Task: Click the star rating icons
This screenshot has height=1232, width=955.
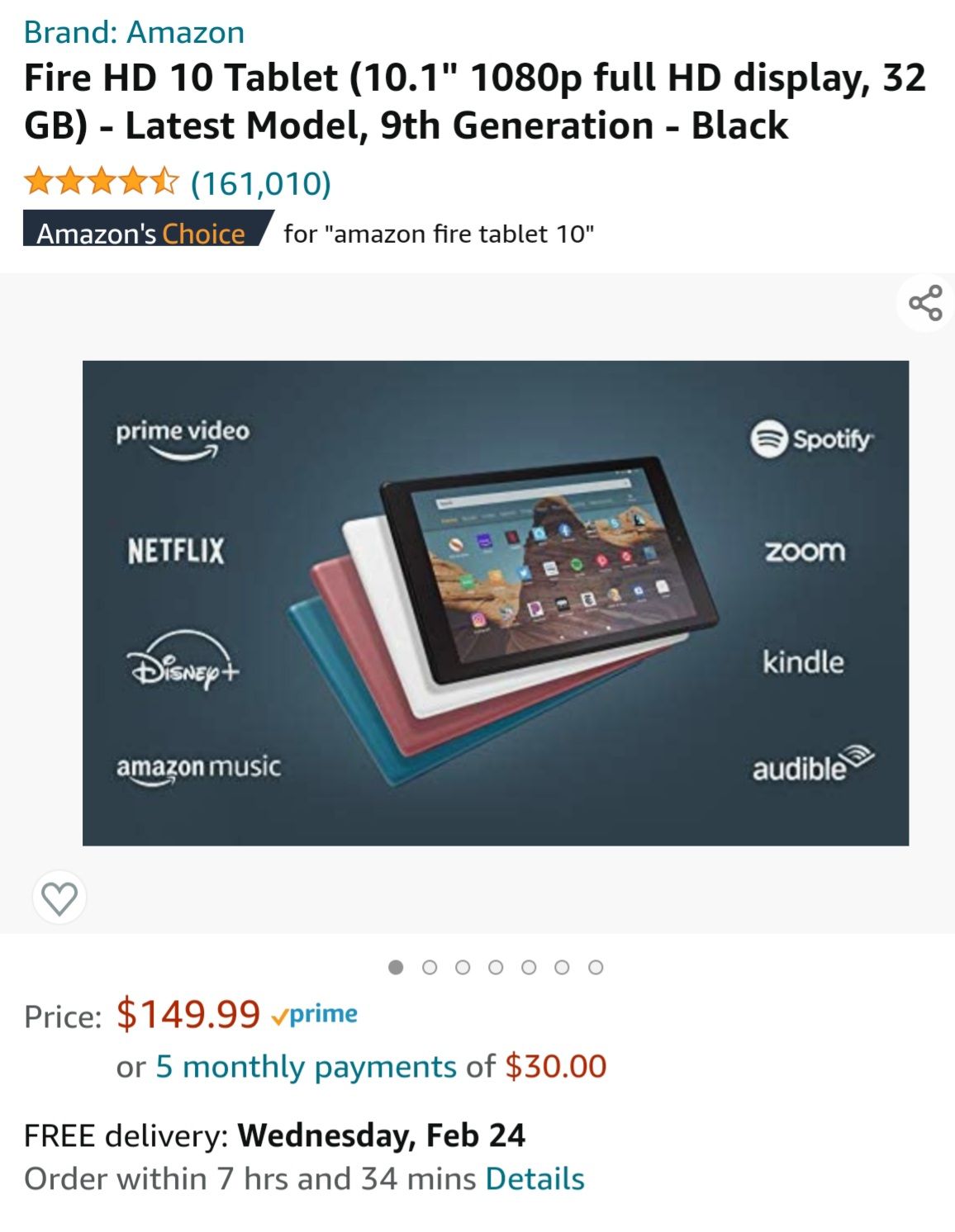Action: coord(101,182)
